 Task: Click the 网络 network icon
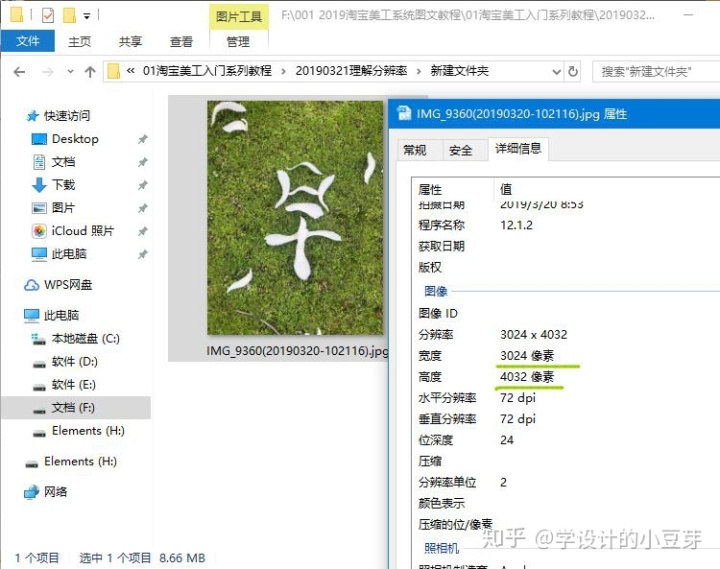click(32, 492)
